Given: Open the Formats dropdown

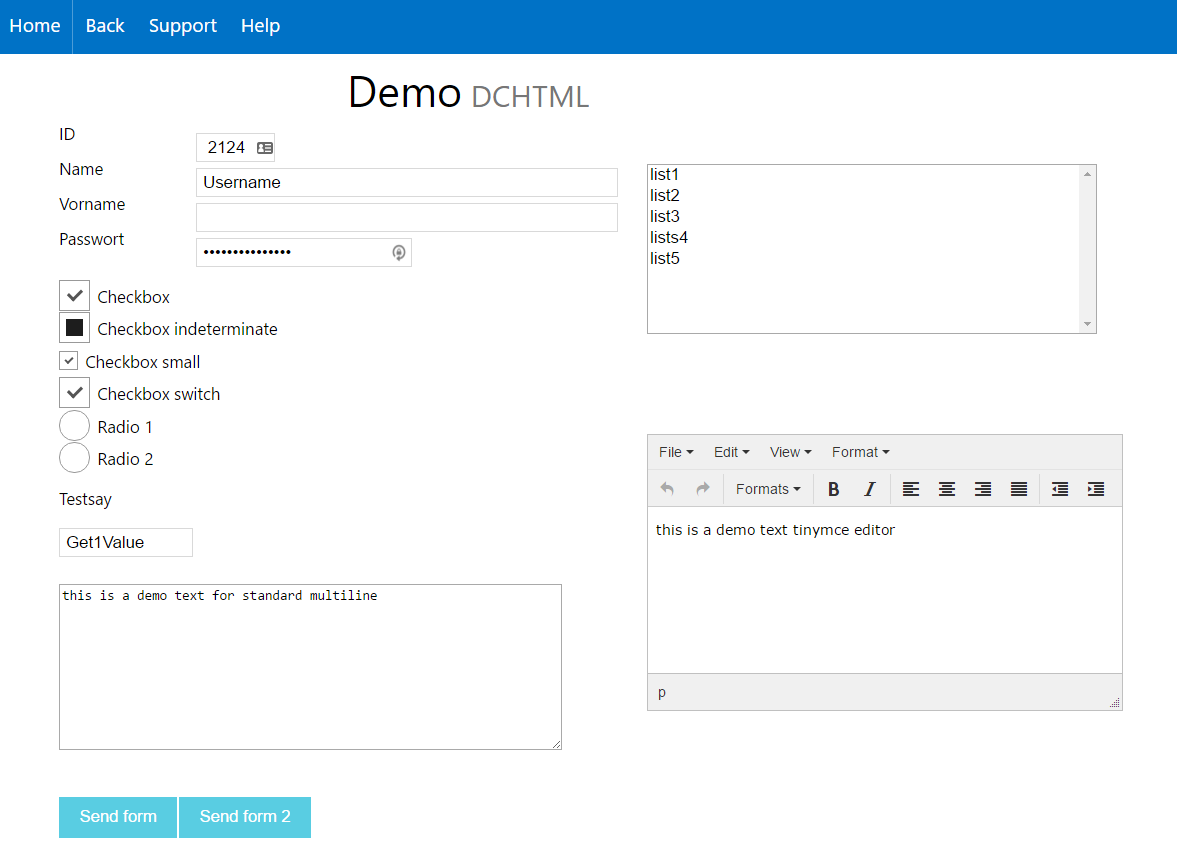Looking at the screenshot, I should coord(767,489).
